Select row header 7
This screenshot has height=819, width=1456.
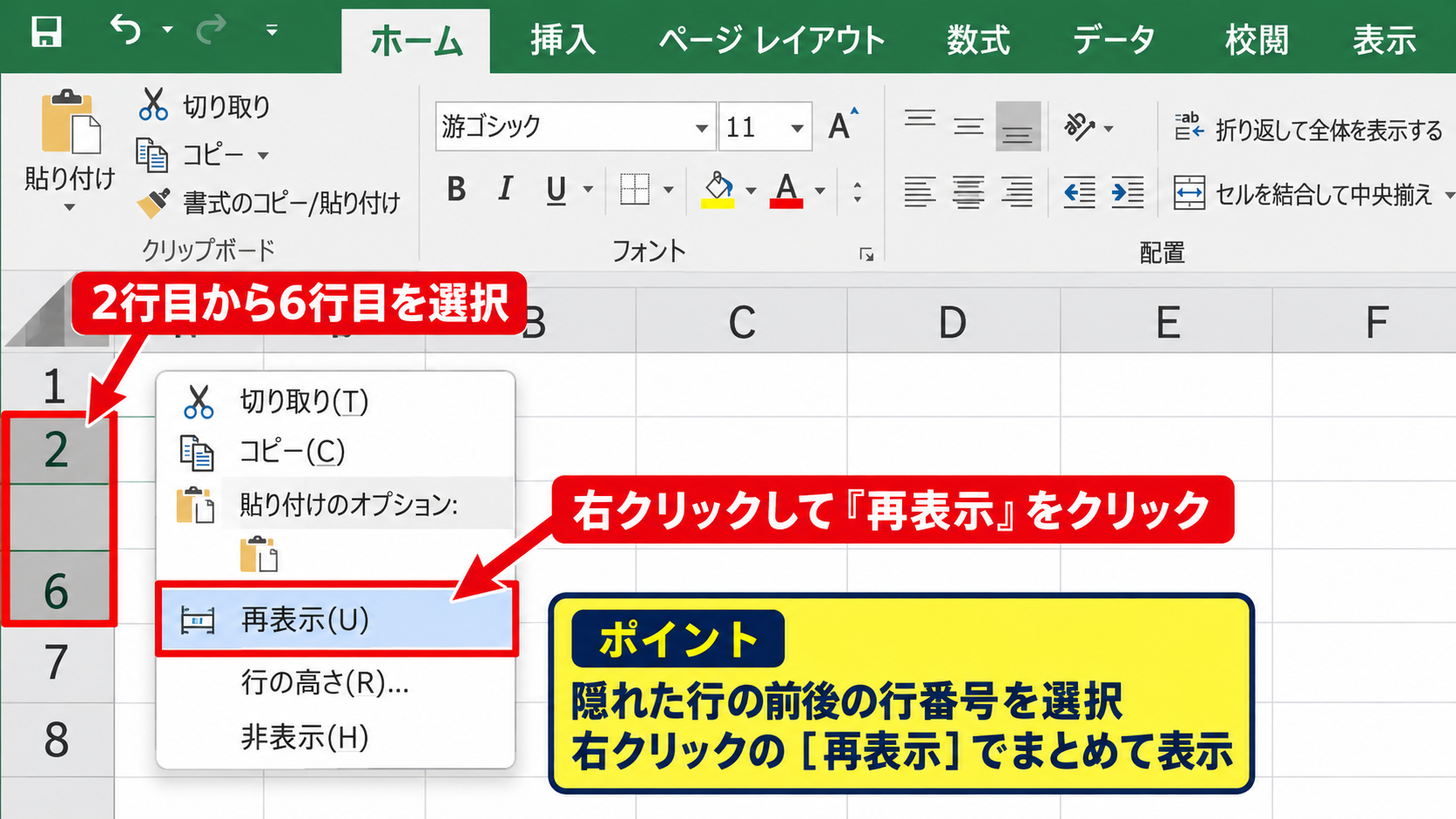57,663
